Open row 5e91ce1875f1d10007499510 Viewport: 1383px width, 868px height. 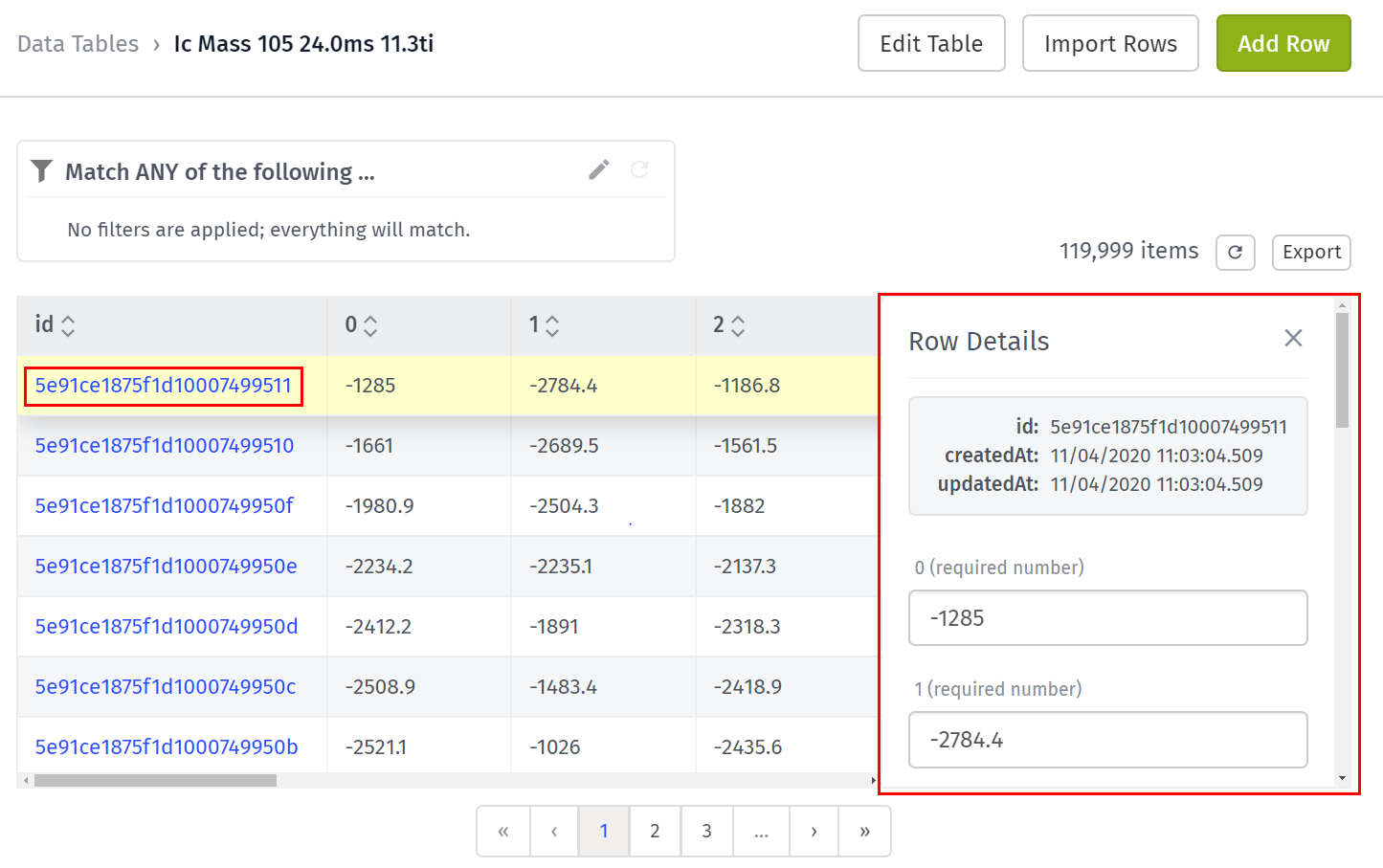[x=165, y=446]
